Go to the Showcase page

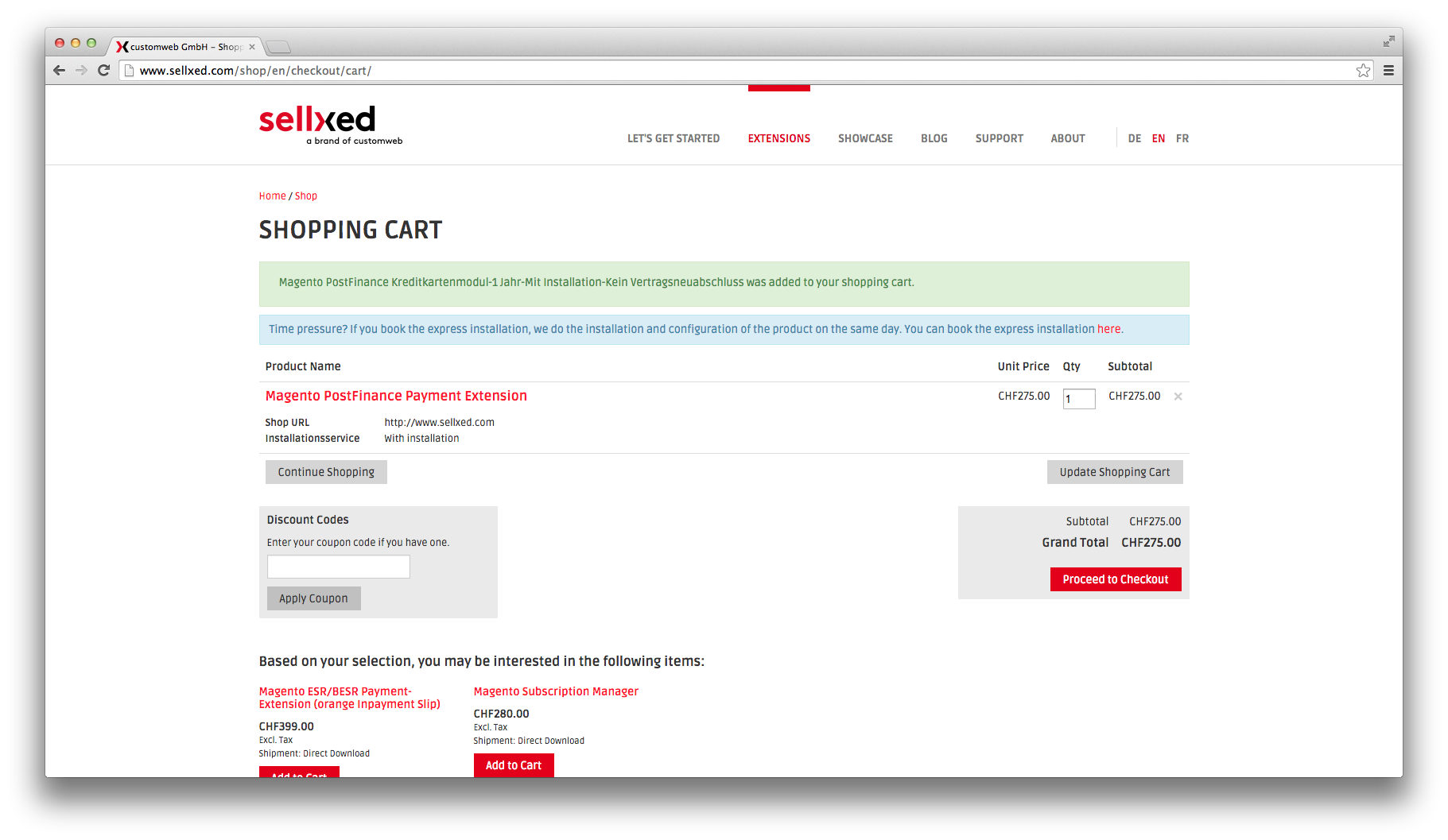coord(865,138)
